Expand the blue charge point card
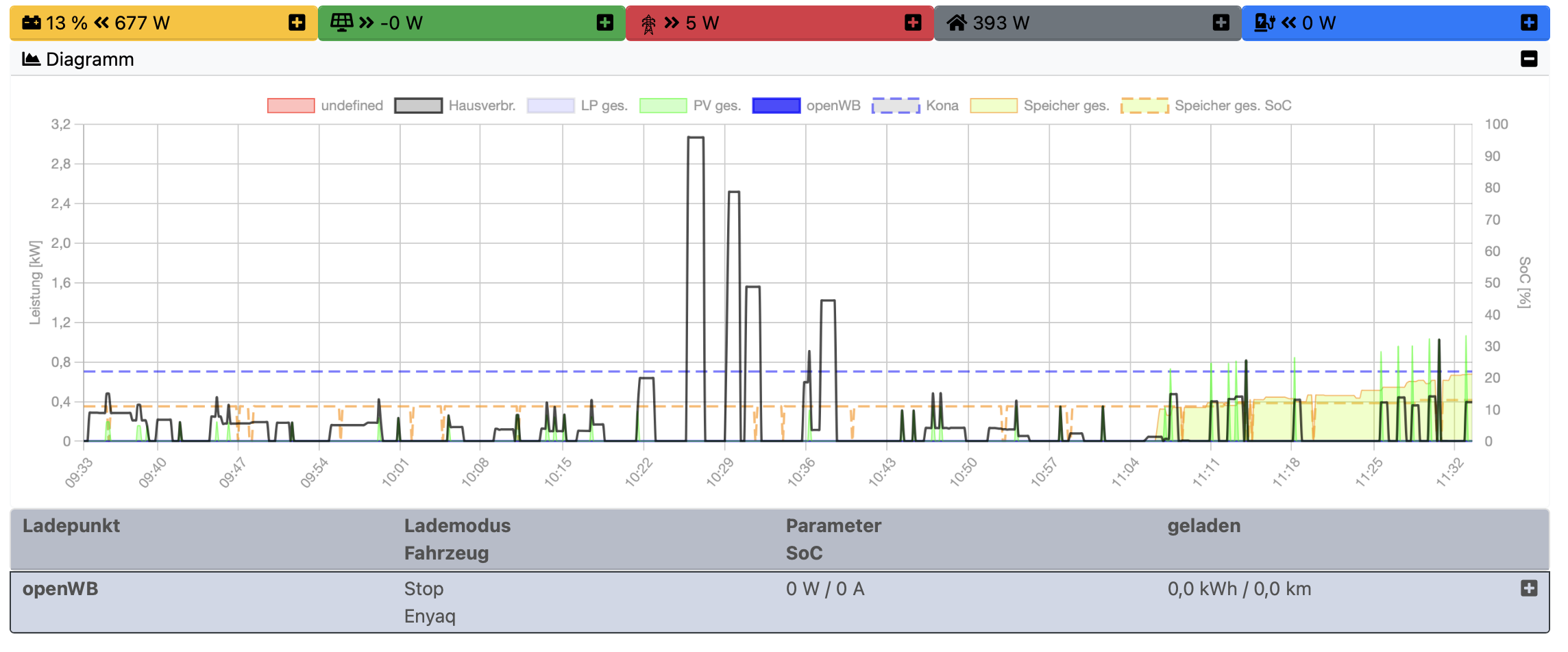This screenshot has height=652, width=1568. [x=1529, y=23]
